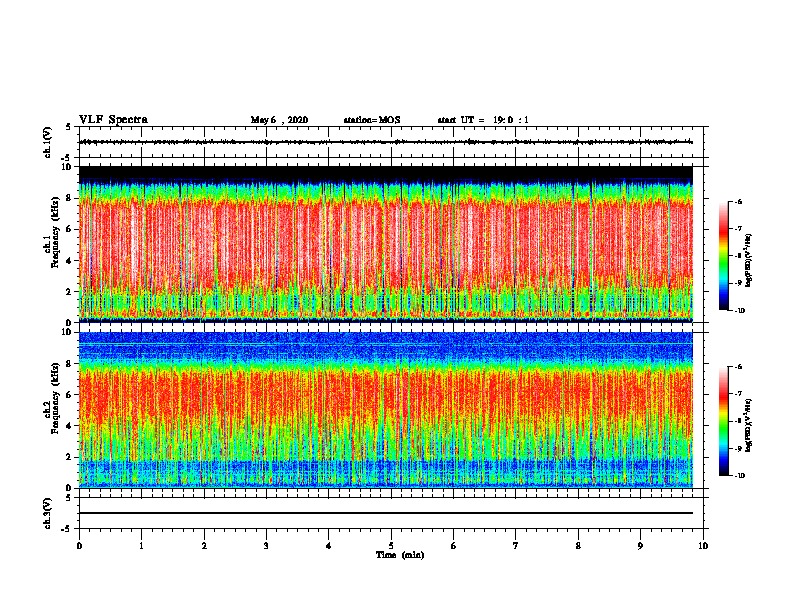Click the "8" kHz tick of ch.1 spectrogram
Viewport: 792px width, 612px height.
[x=70, y=198]
